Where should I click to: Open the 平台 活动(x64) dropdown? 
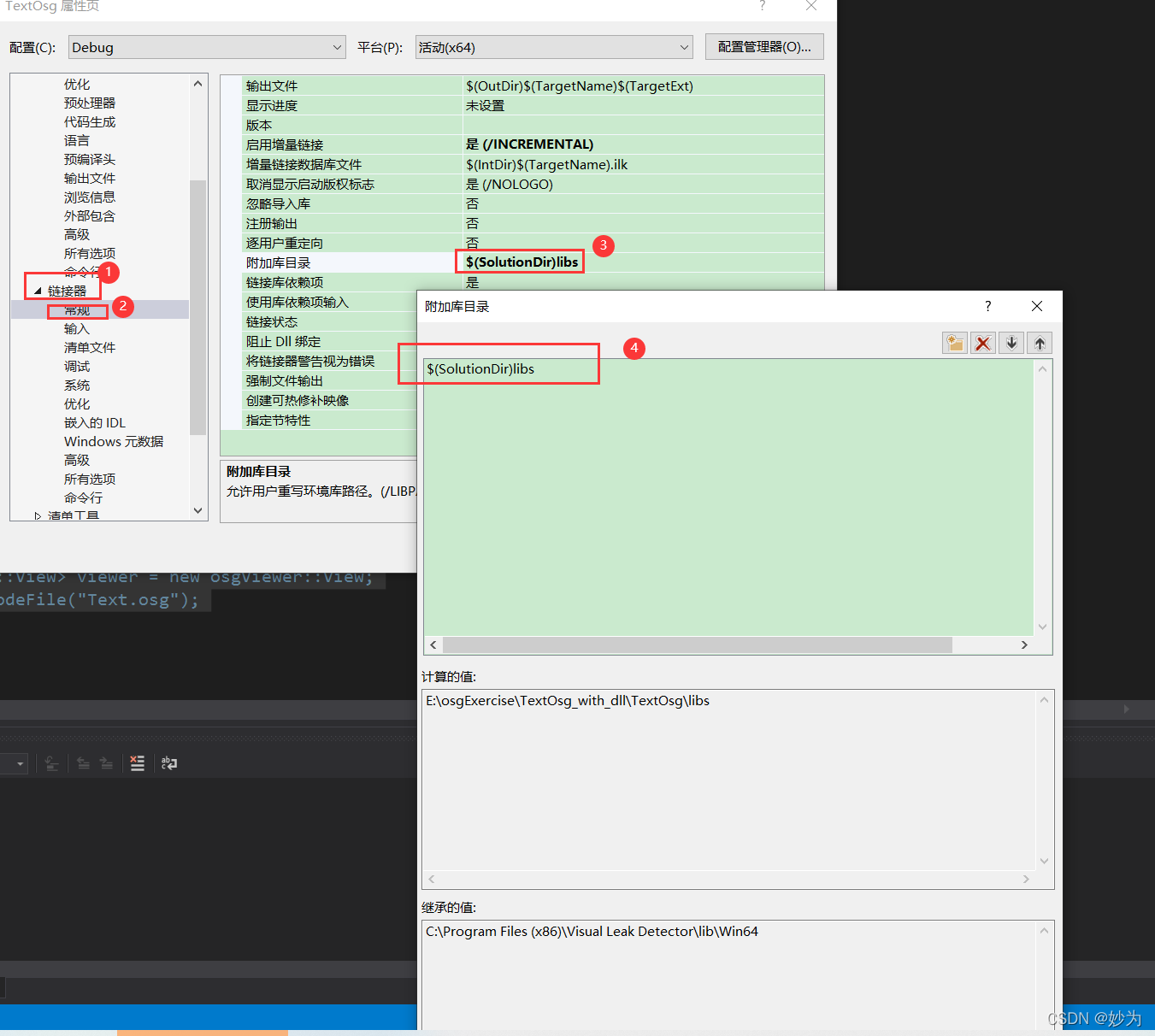[554, 47]
